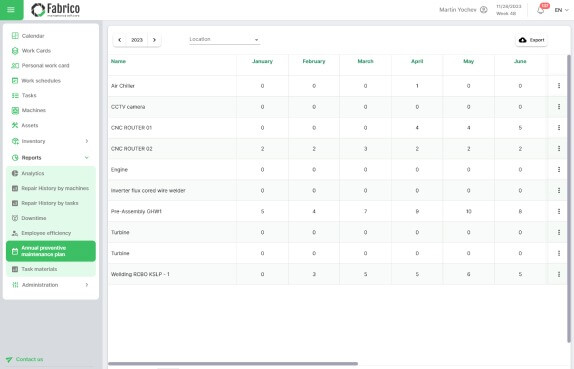
Task: Click the vertical scrollbar of the table
Action: [569, 199]
